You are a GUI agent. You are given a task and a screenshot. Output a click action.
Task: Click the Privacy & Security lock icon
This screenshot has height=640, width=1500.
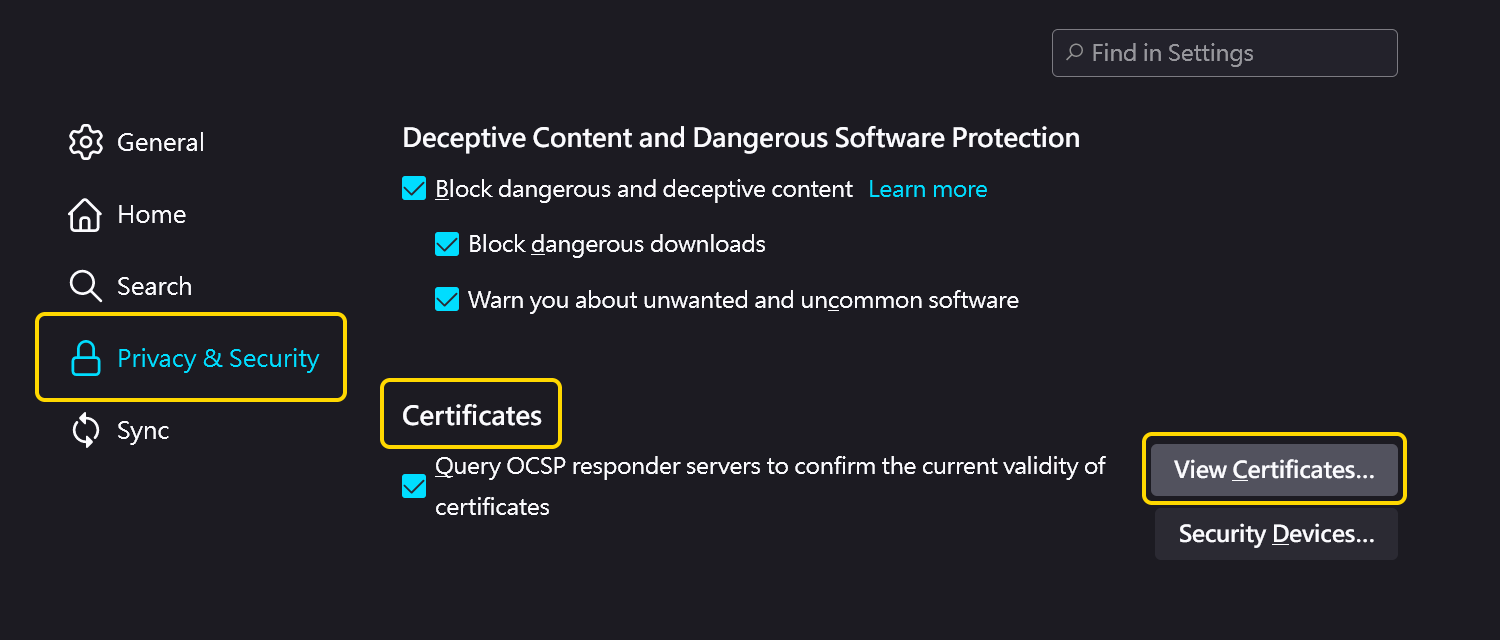pos(86,358)
